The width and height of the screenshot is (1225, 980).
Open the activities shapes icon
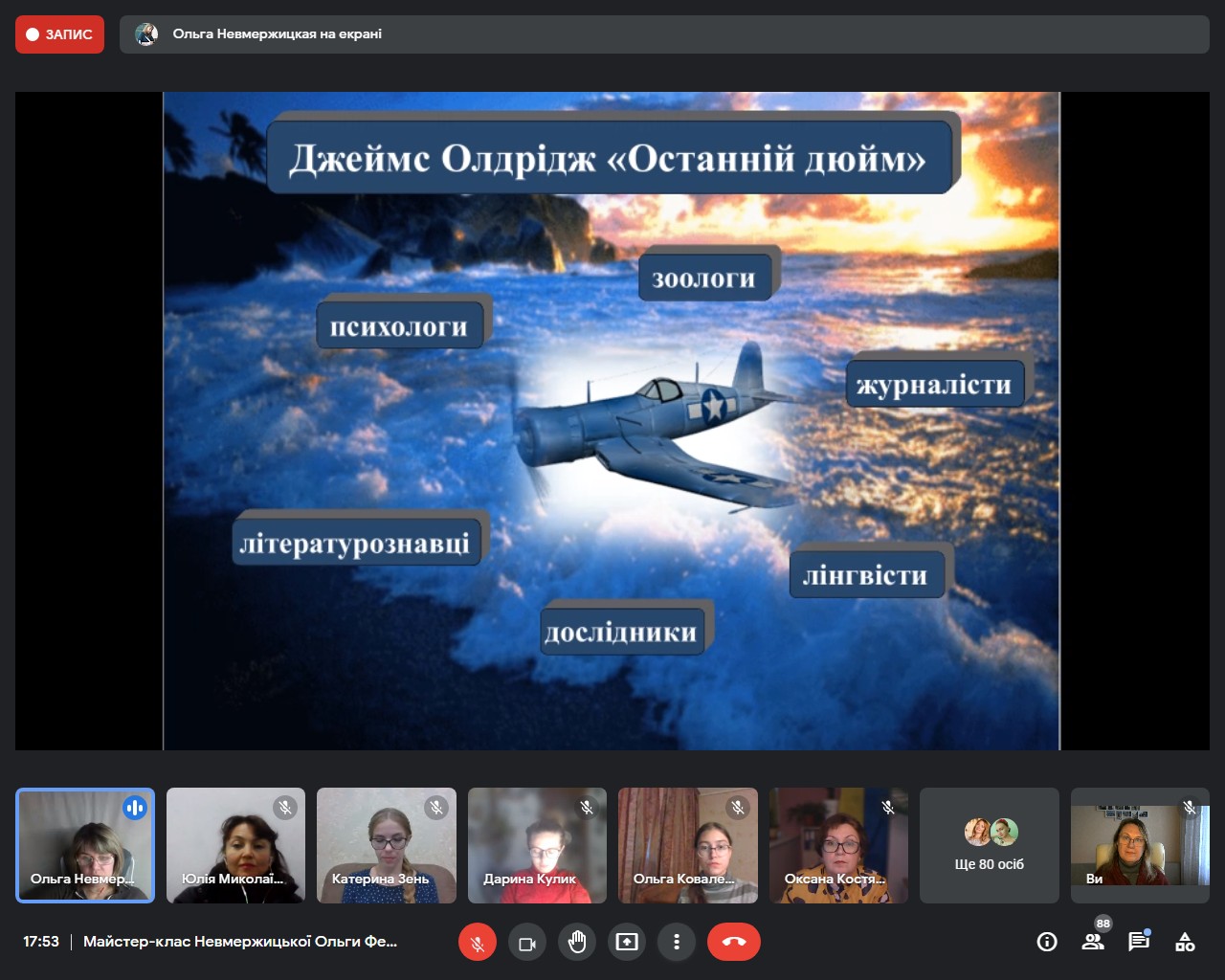[x=1185, y=943]
